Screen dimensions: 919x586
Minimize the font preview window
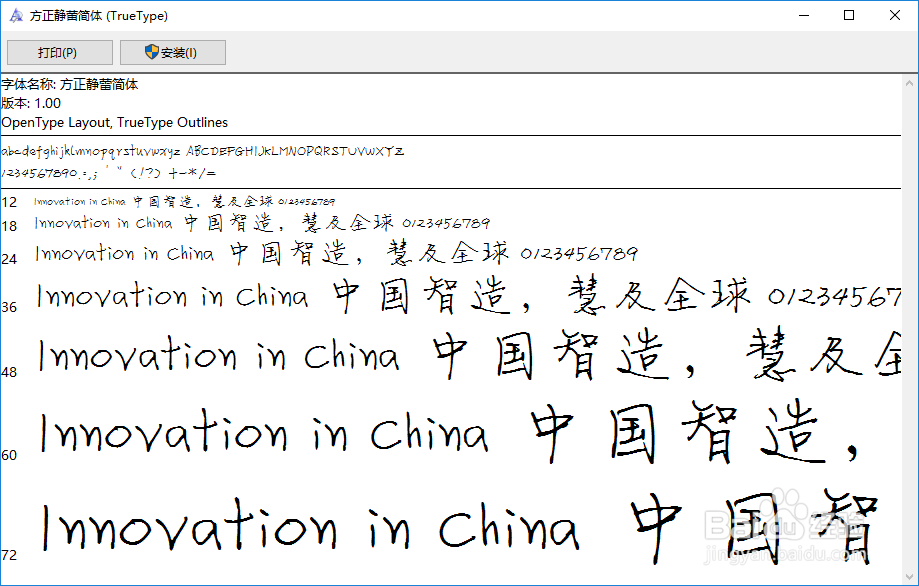coord(804,15)
